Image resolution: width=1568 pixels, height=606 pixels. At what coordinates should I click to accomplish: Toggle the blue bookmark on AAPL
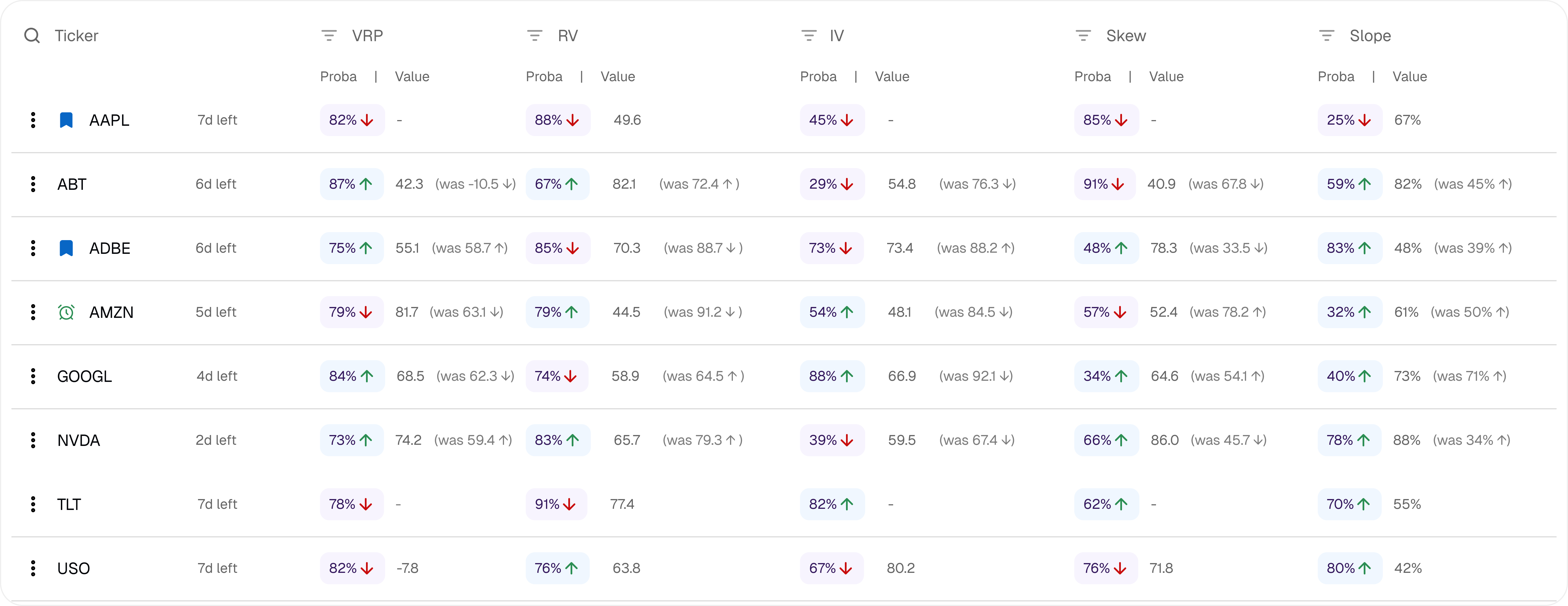click(x=66, y=120)
